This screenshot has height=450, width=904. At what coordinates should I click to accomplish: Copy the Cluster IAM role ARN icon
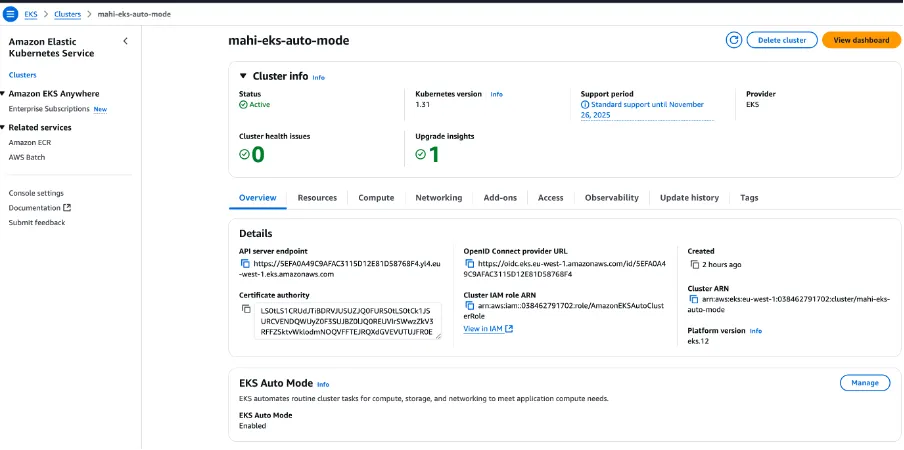(469, 306)
